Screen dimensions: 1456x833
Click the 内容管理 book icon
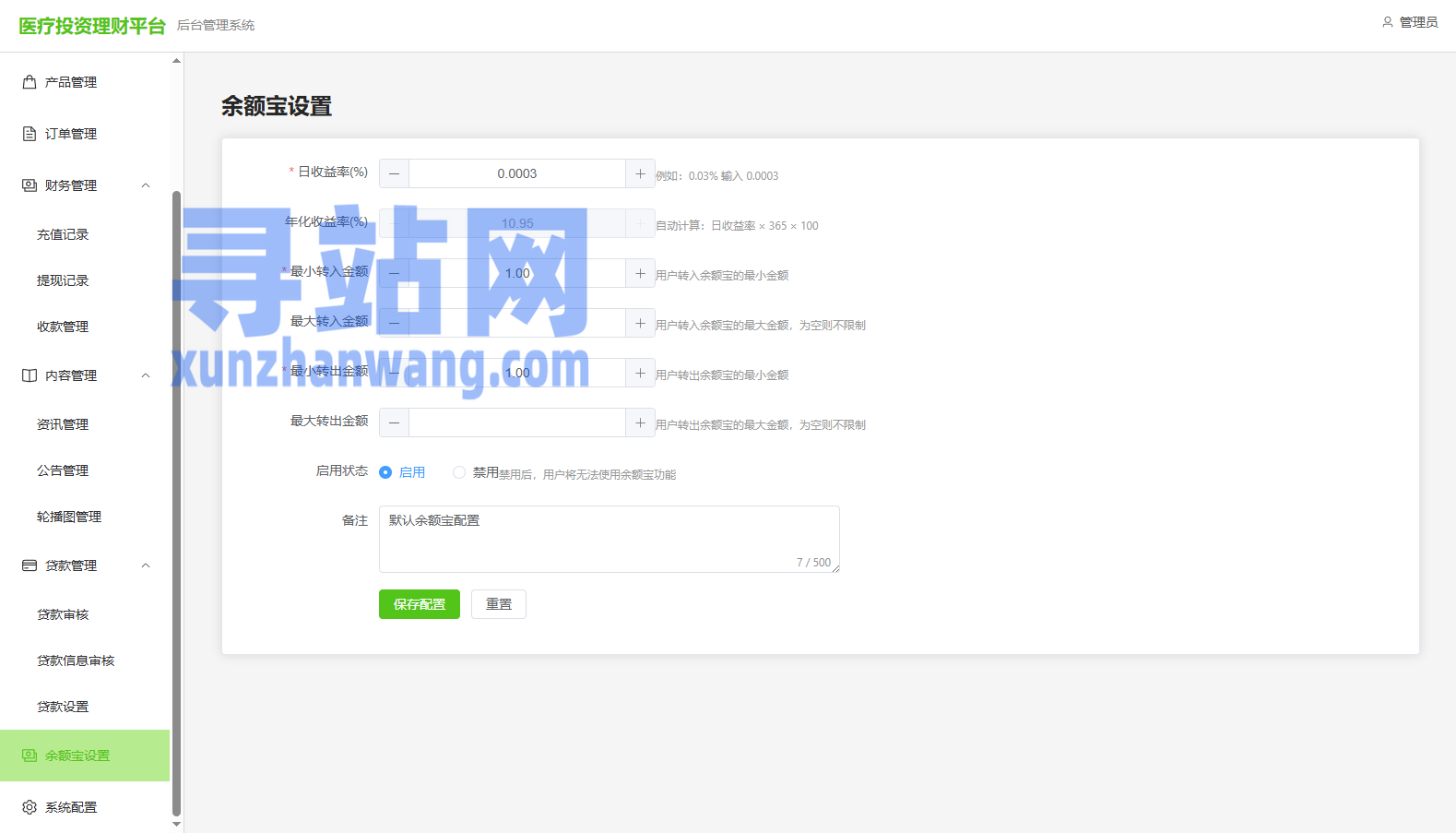(x=30, y=375)
